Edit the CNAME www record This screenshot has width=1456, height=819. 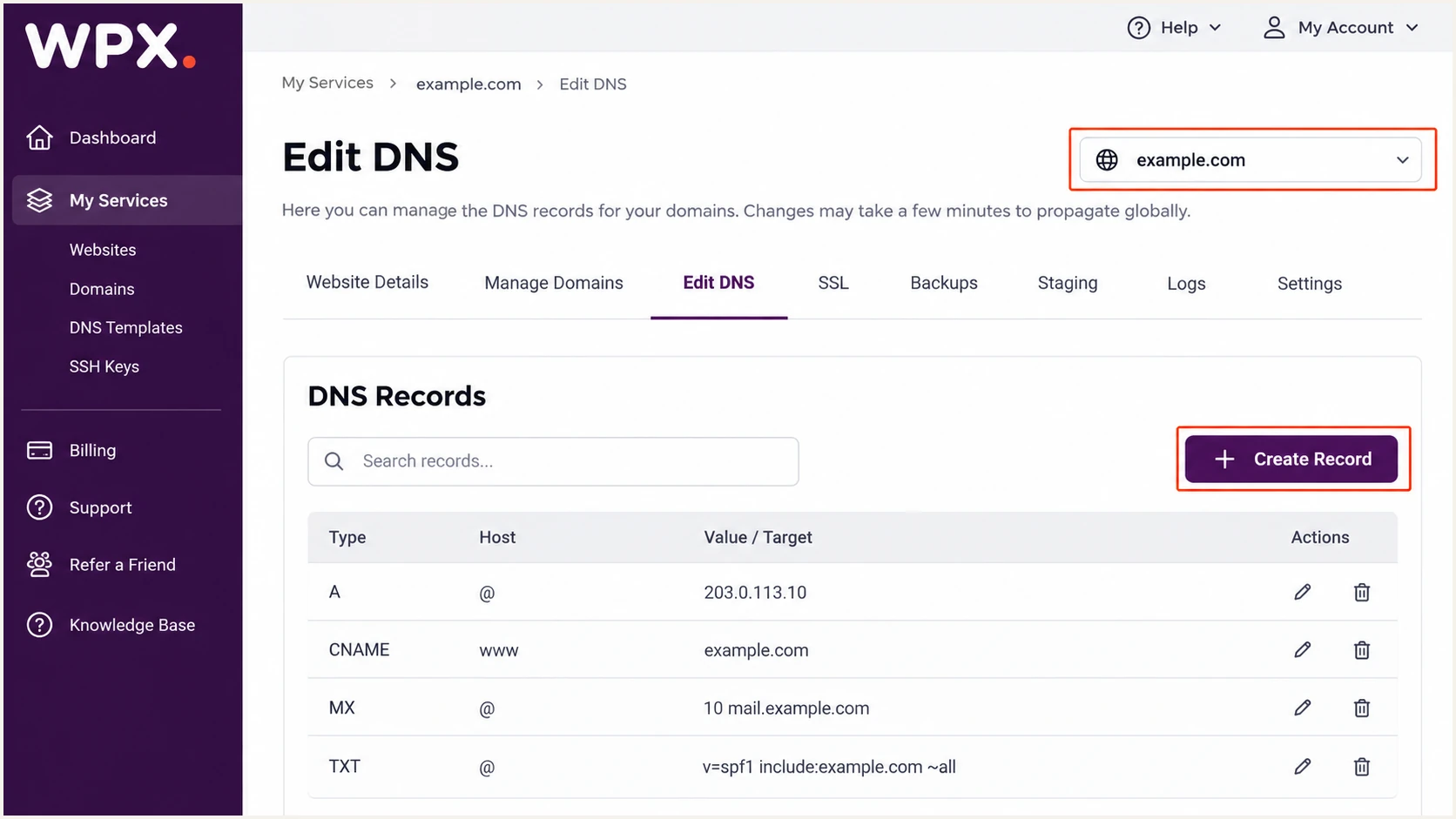pyautogui.click(x=1303, y=649)
